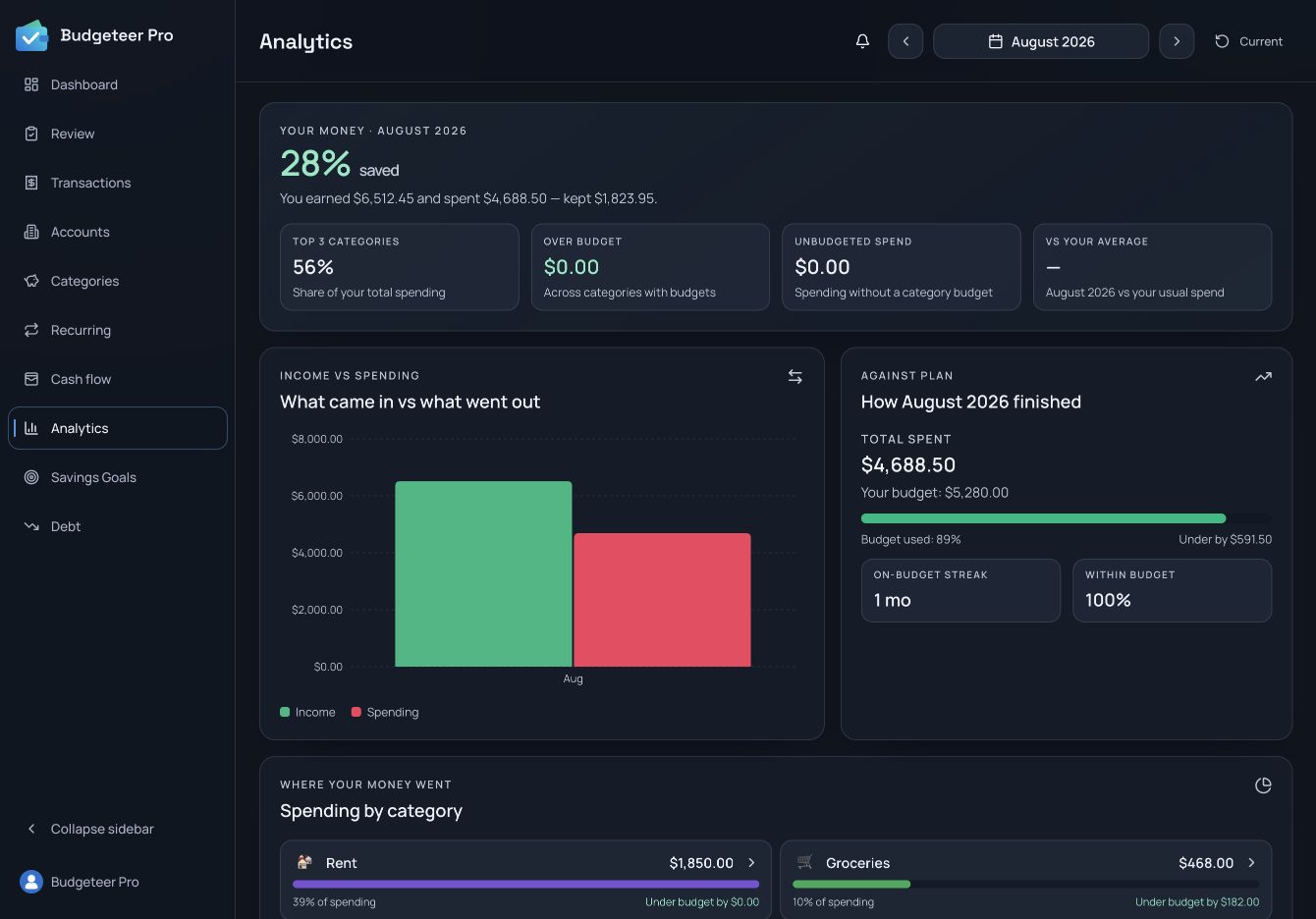Viewport: 1316px width, 919px height.
Task: Click the Within Budget 100% card
Action: click(x=1173, y=590)
